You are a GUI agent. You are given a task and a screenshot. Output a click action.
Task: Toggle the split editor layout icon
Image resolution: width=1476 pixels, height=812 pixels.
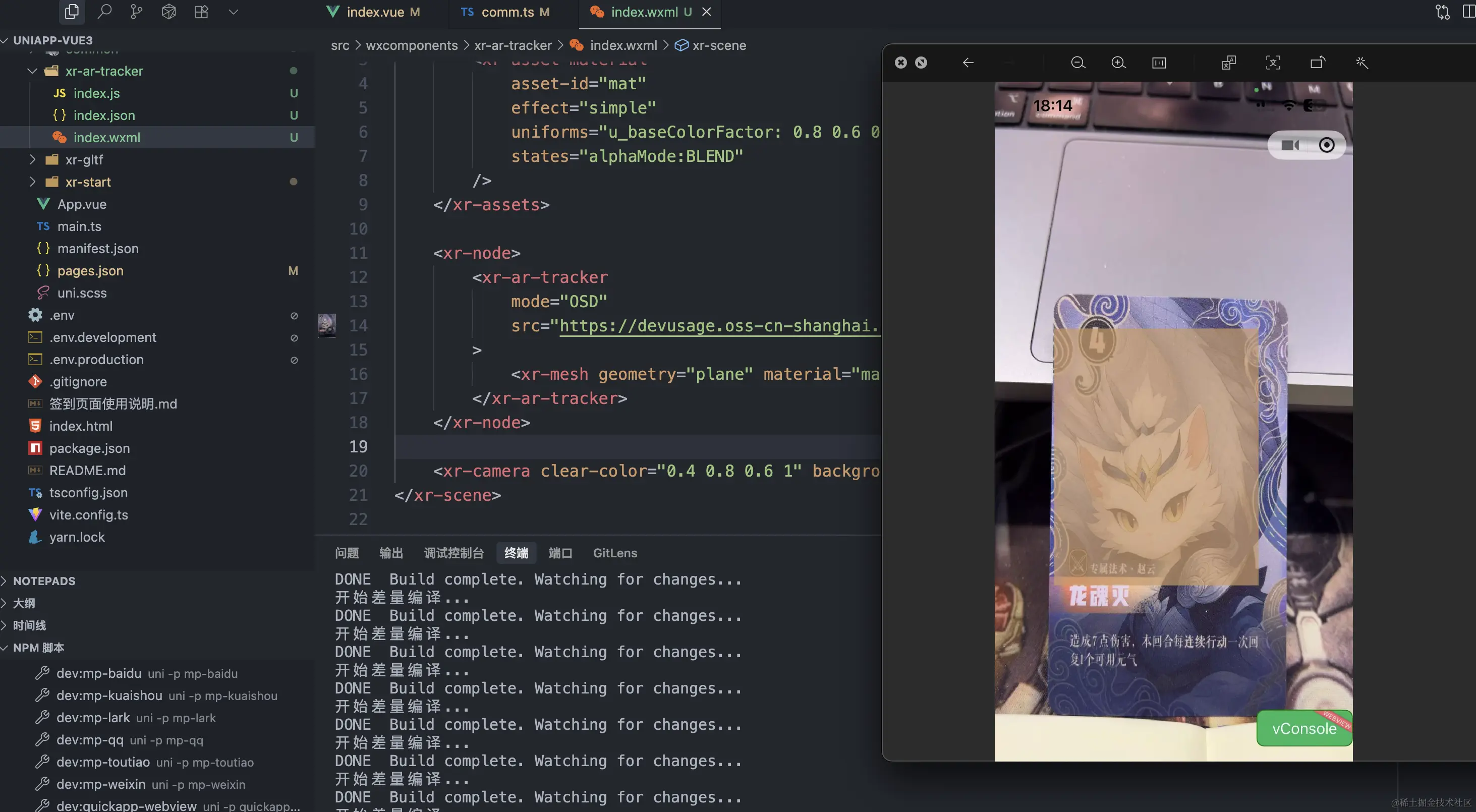pos(1468,12)
